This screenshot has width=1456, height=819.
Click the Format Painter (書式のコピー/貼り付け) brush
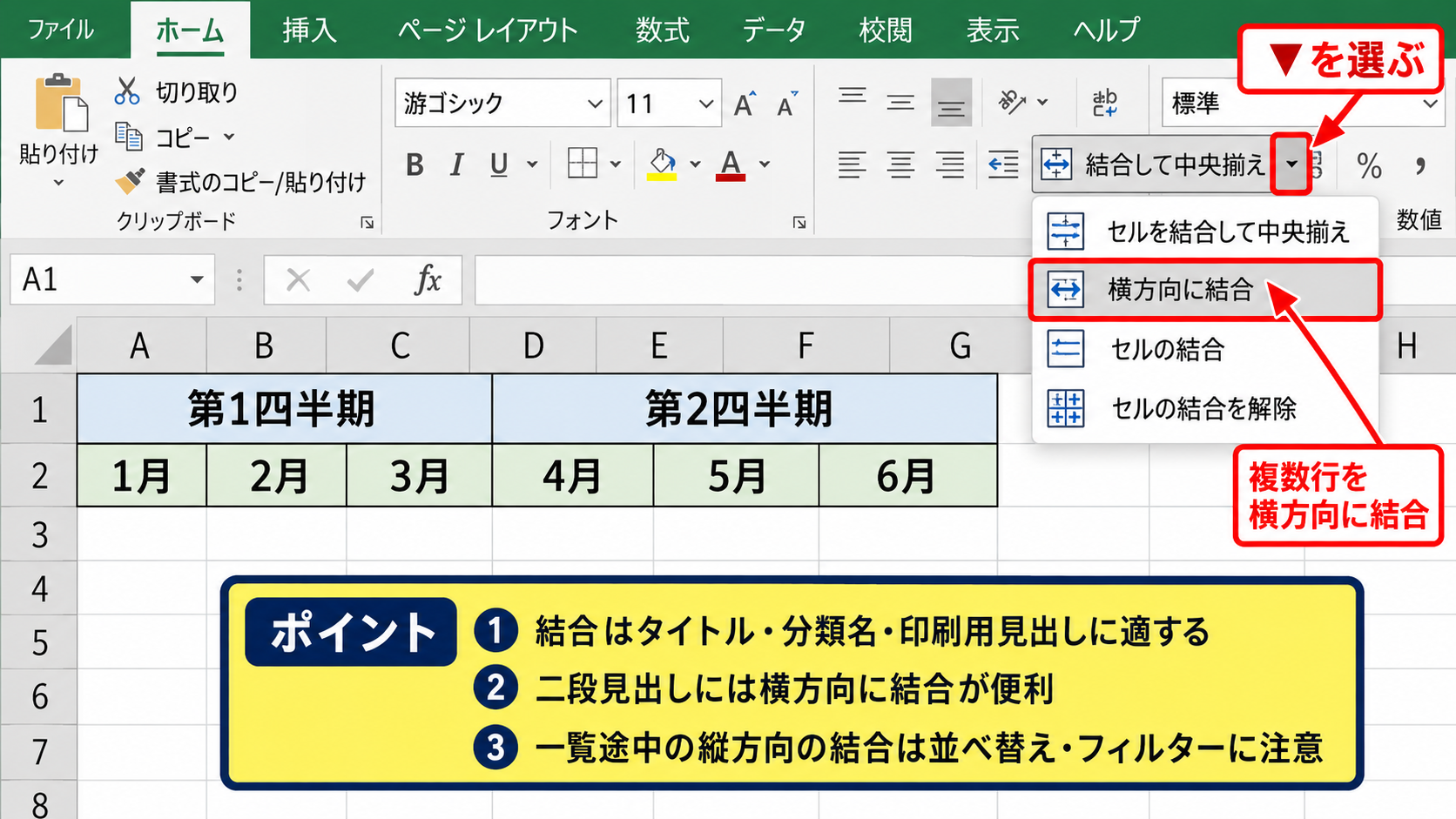(130, 181)
